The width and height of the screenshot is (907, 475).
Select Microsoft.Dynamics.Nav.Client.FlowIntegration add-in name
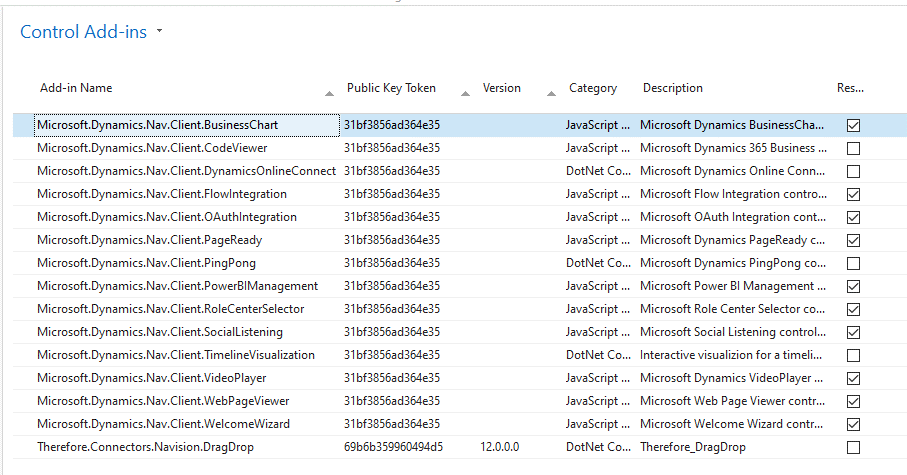[x=162, y=194]
